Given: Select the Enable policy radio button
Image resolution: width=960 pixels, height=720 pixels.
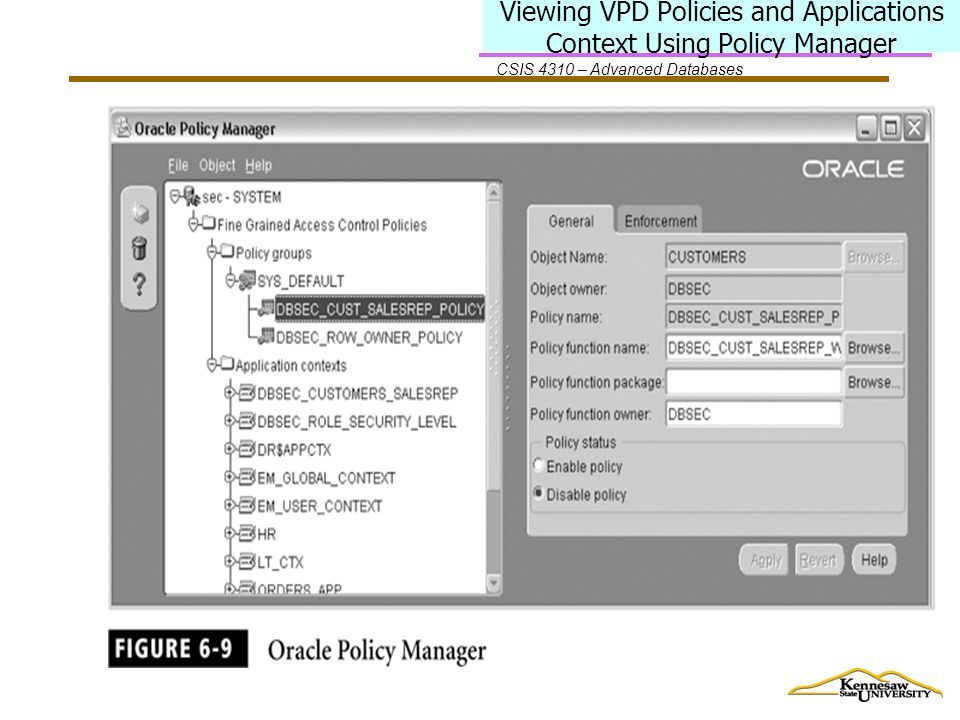Looking at the screenshot, I should [x=538, y=465].
